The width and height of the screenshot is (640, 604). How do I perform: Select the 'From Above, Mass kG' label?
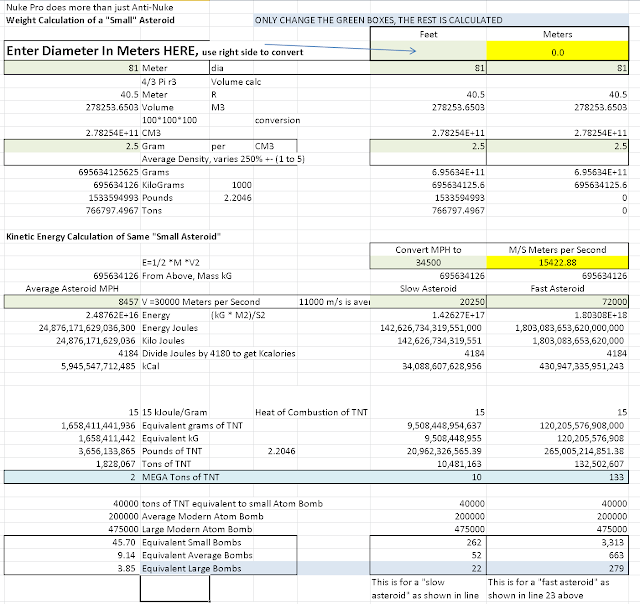(187, 275)
